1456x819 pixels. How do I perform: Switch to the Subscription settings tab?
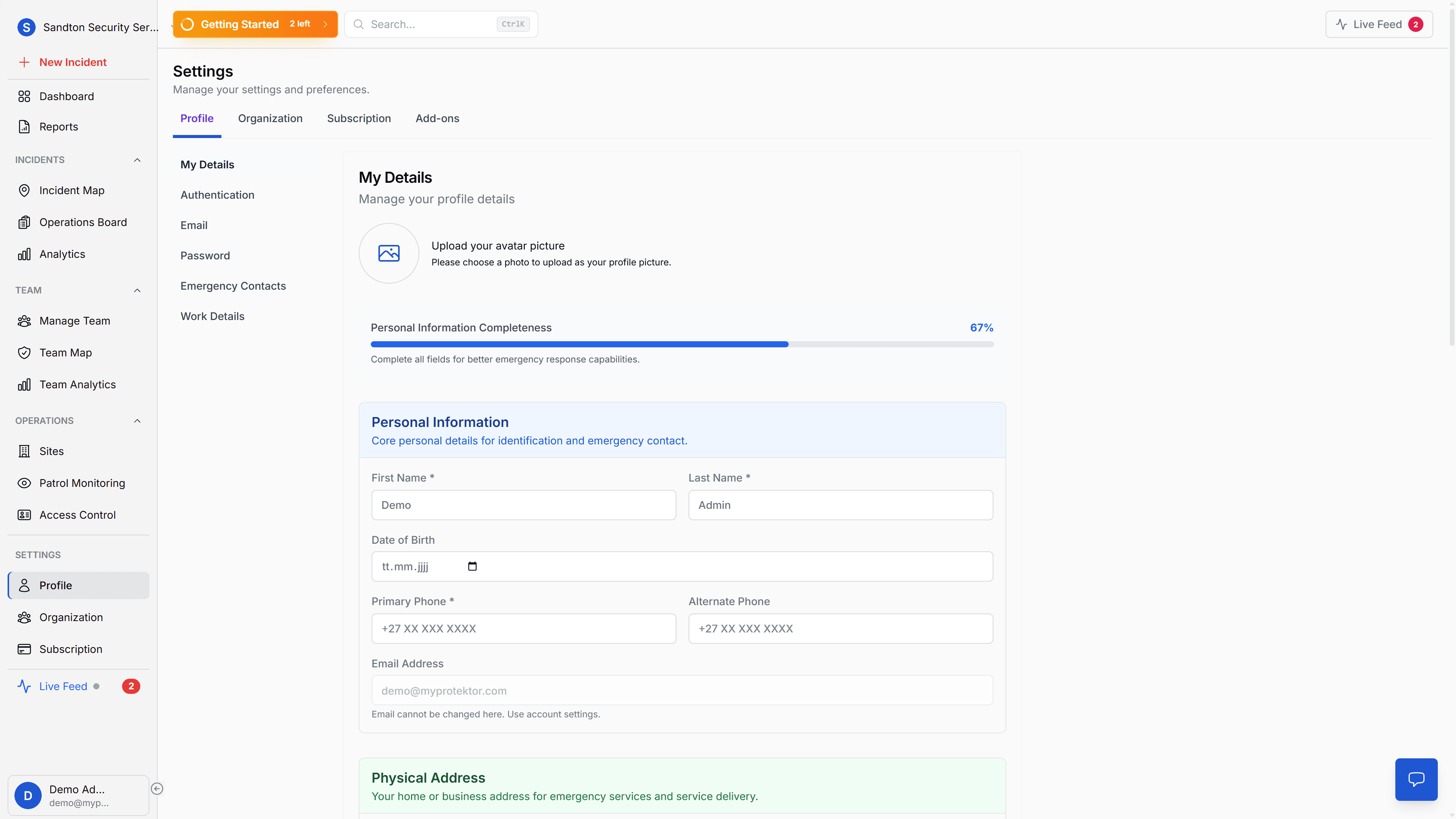tap(359, 118)
